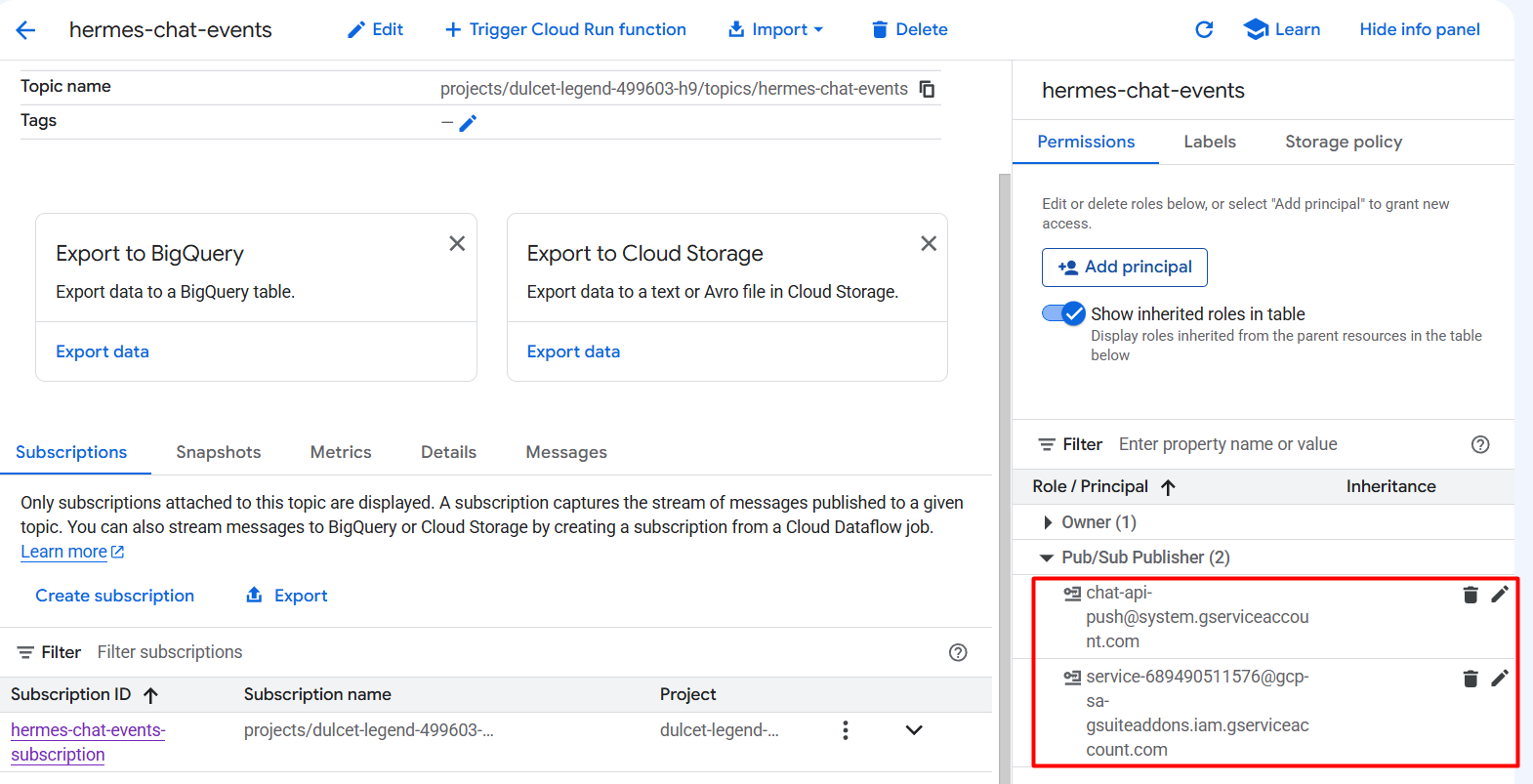Refresh the page with the reload icon
1533x784 pixels.
coord(1204,30)
